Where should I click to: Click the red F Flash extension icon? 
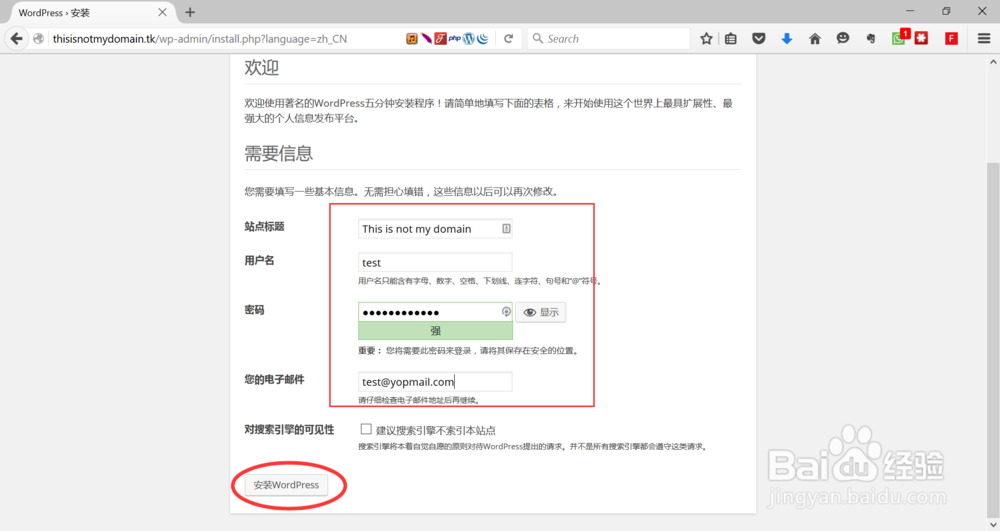tap(952, 39)
